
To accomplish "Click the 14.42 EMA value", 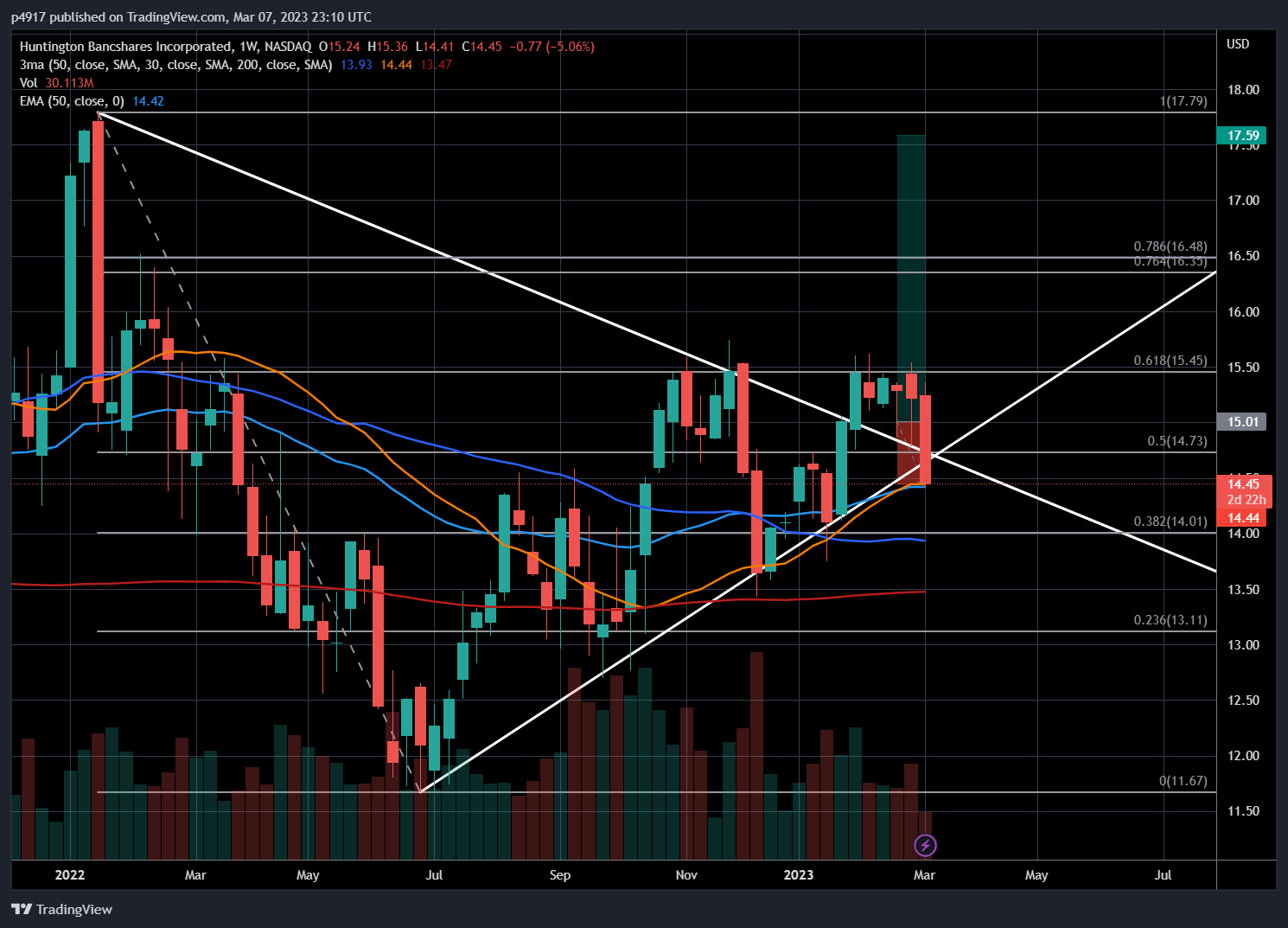I will pos(148,101).
